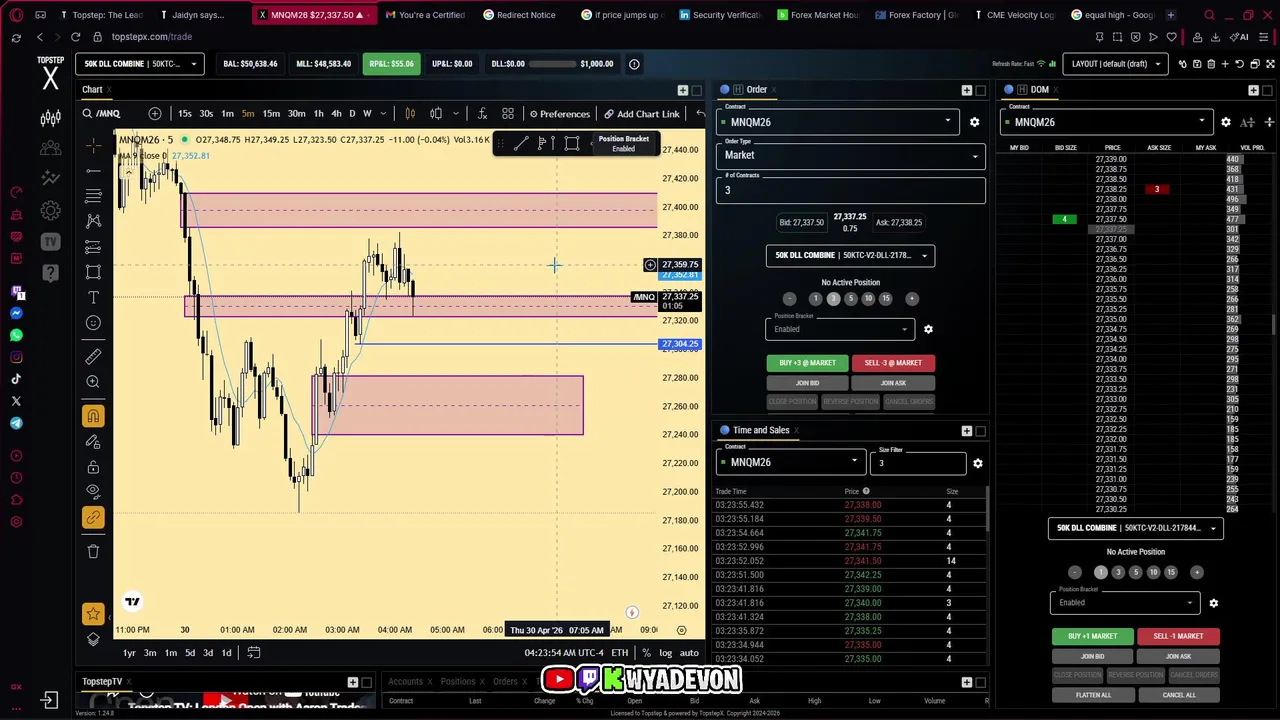Viewport: 1280px width, 720px height.
Task: Select the trend line drawing tool
Action: tap(93, 171)
